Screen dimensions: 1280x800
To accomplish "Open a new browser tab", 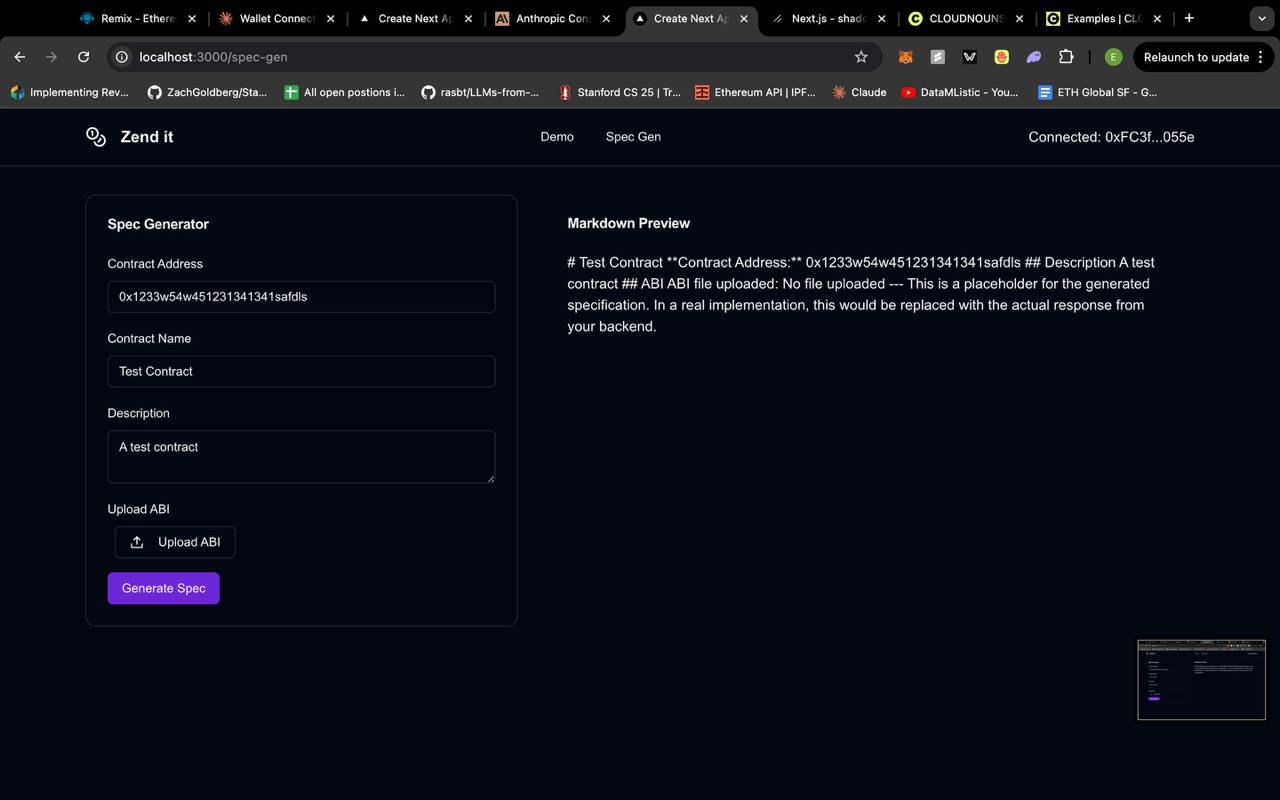I will (1189, 18).
